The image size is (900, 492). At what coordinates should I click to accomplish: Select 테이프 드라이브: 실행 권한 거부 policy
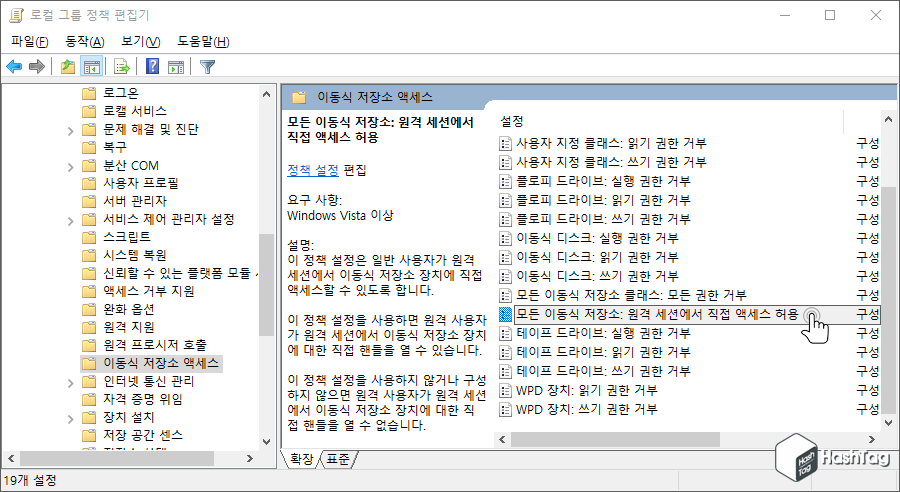tap(603, 333)
